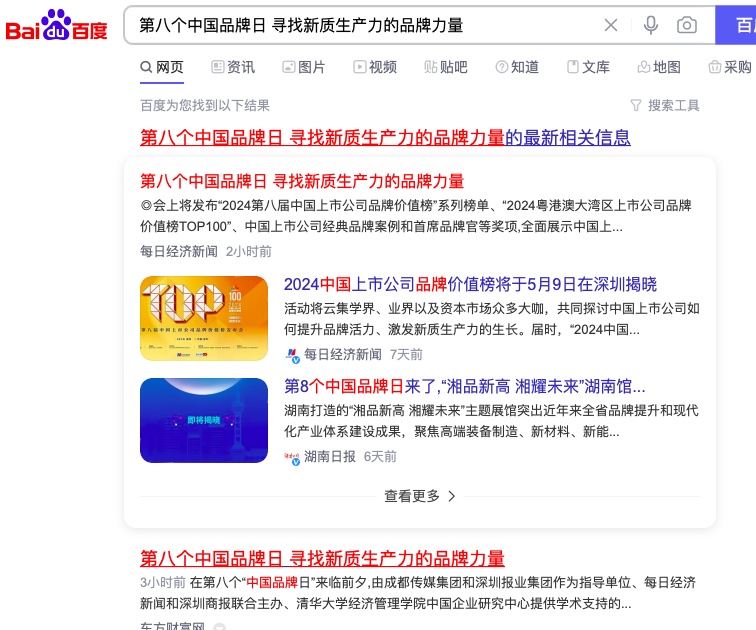
Task: Click the 视频 tab play icon
Action: 360,67
